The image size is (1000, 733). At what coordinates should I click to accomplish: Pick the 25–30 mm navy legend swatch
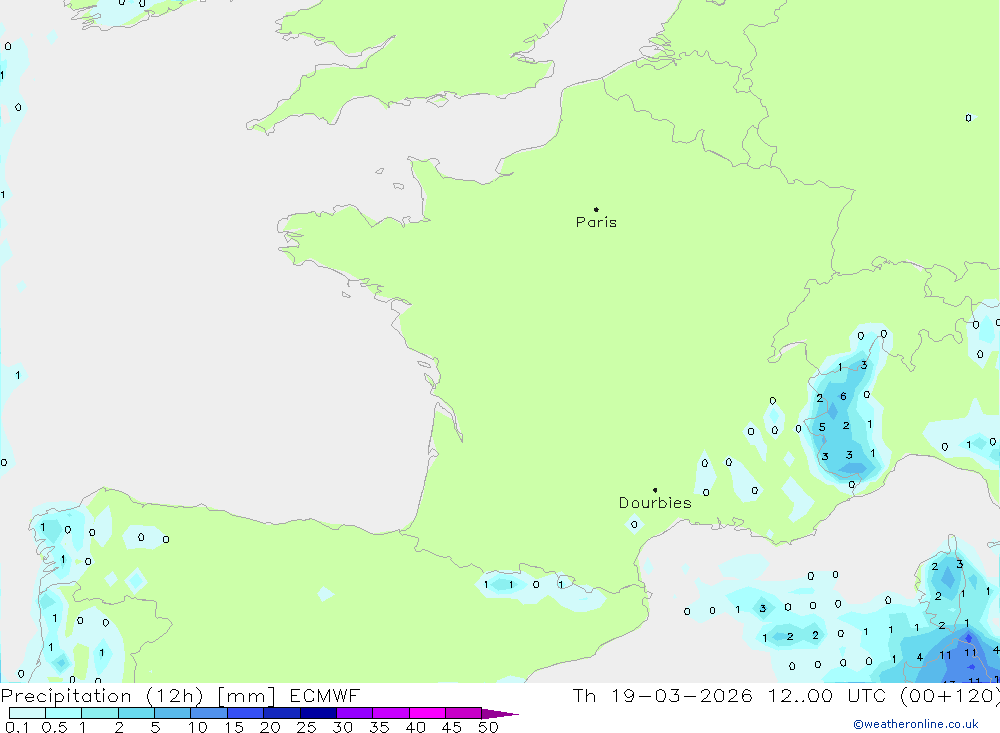(x=318, y=713)
